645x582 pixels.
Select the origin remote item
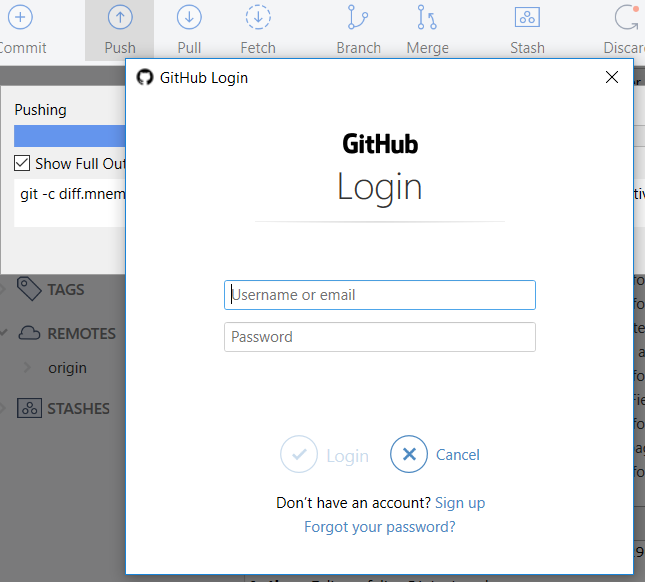[x=67, y=367]
